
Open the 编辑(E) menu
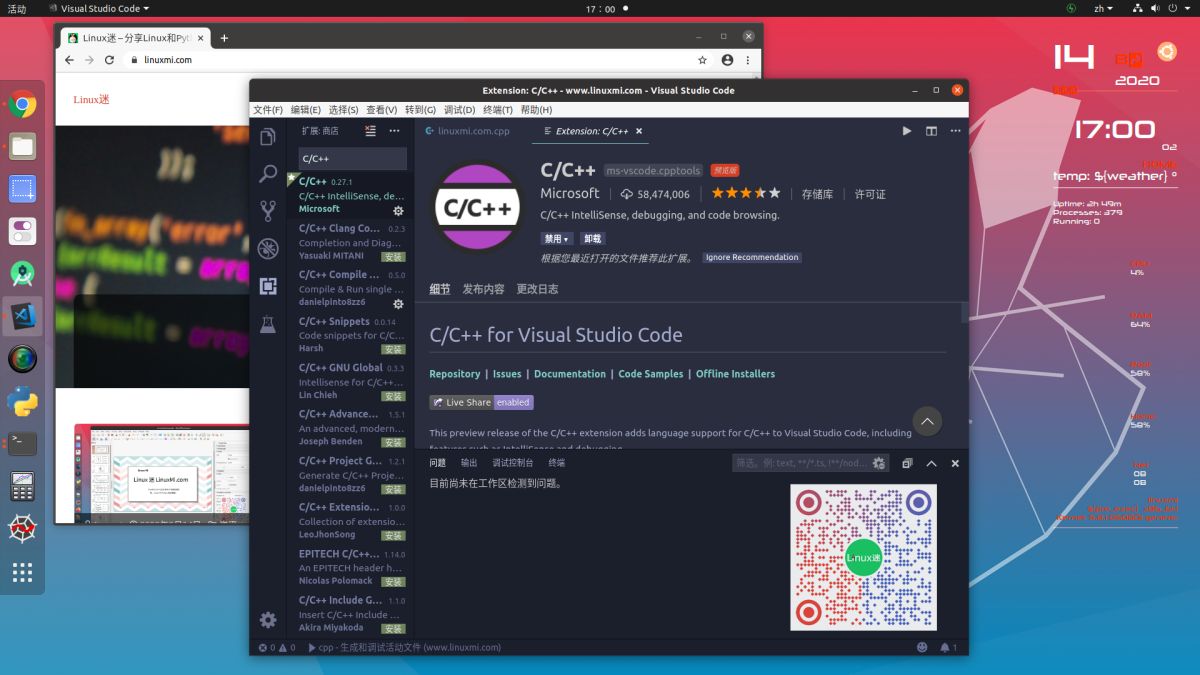point(306,110)
